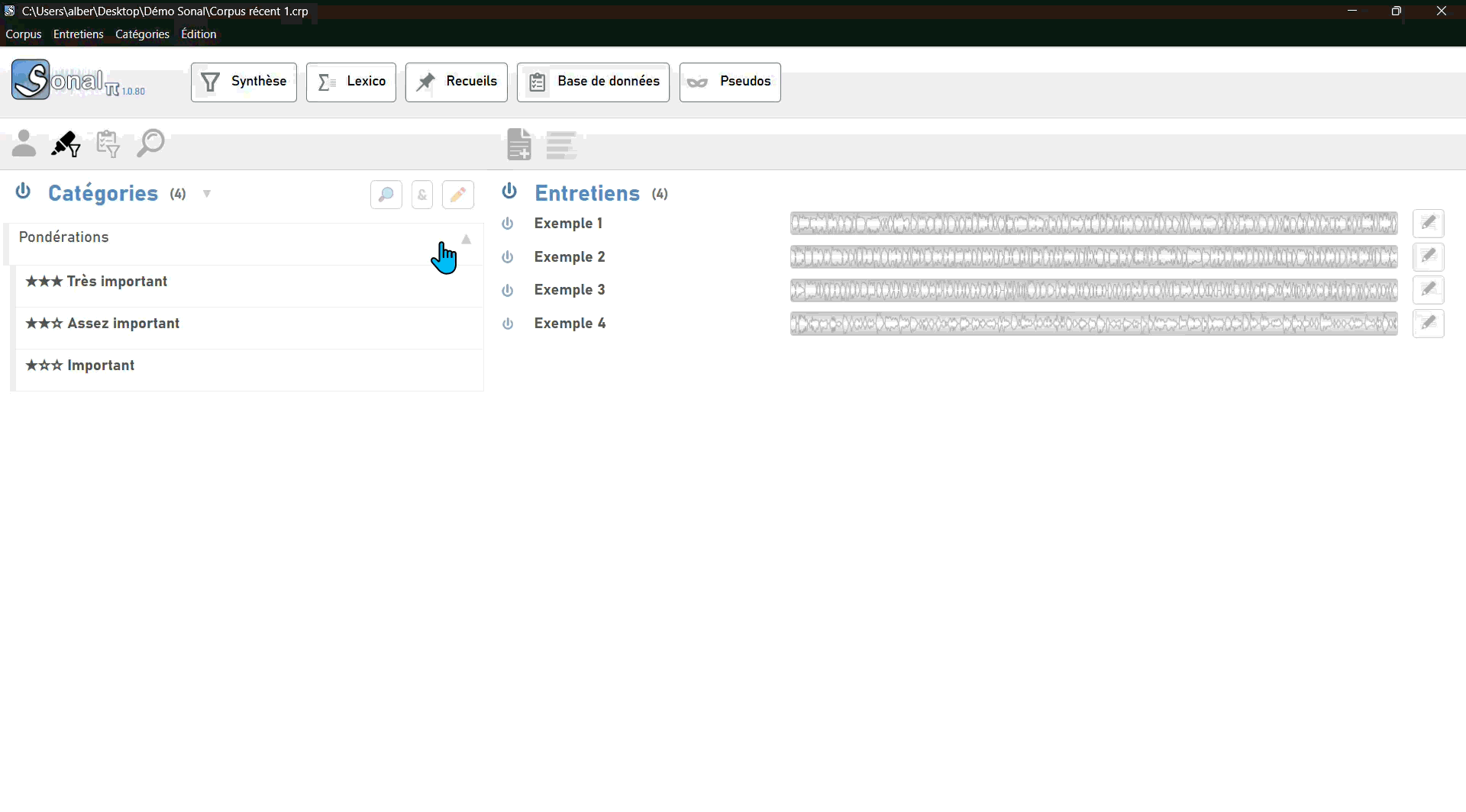This screenshot has width=1466, height=812.
Task: Click the add document icon
Action: pos(519,144)
